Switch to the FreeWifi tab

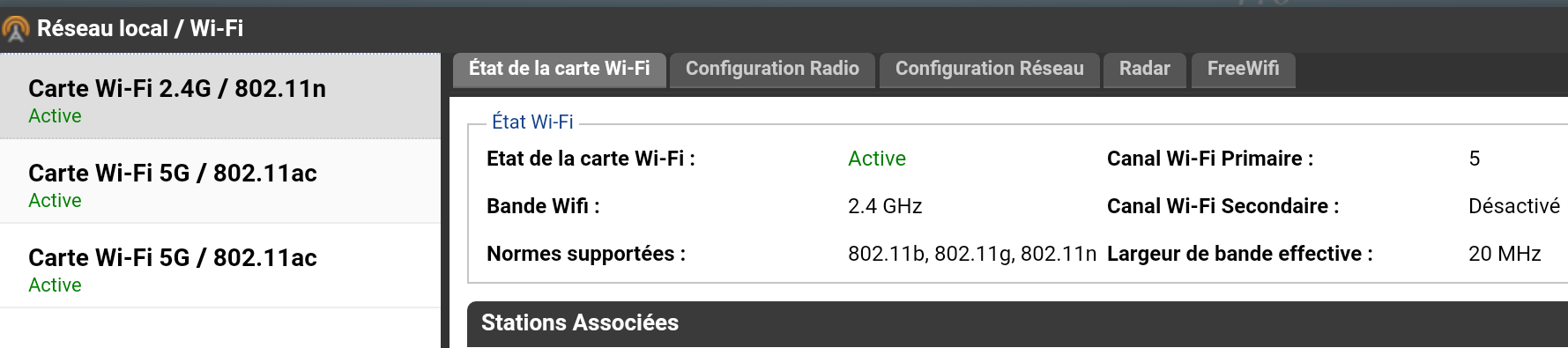point(1243,70)
